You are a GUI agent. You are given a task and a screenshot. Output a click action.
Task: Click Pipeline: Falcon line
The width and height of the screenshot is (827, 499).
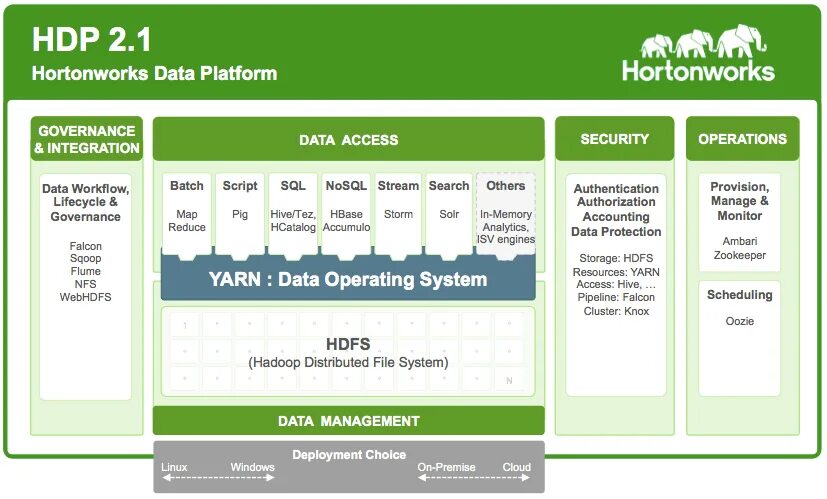pyautogui.click(x=616, y=297)
